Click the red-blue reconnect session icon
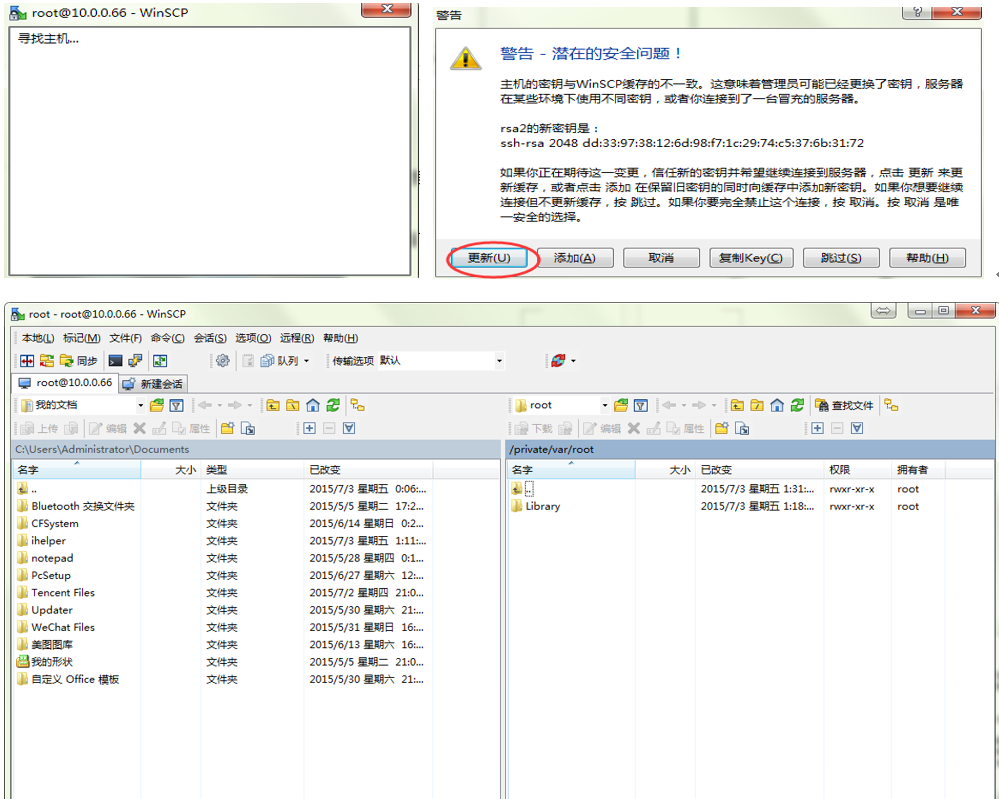Viewport: 999px width, 799px height. 558,361
